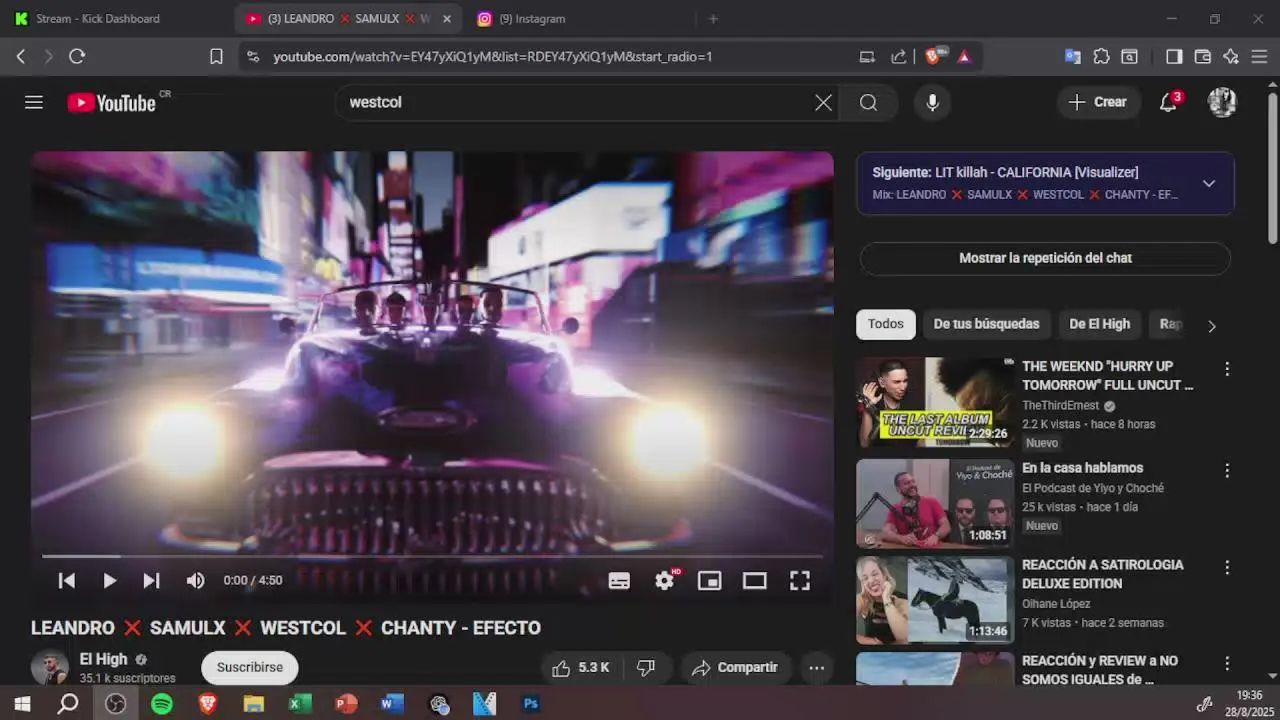Image resolution: width=1280 pixels, height=720 pixels.
Task: Open options for En la casa hablamos
Action: 1227,470
